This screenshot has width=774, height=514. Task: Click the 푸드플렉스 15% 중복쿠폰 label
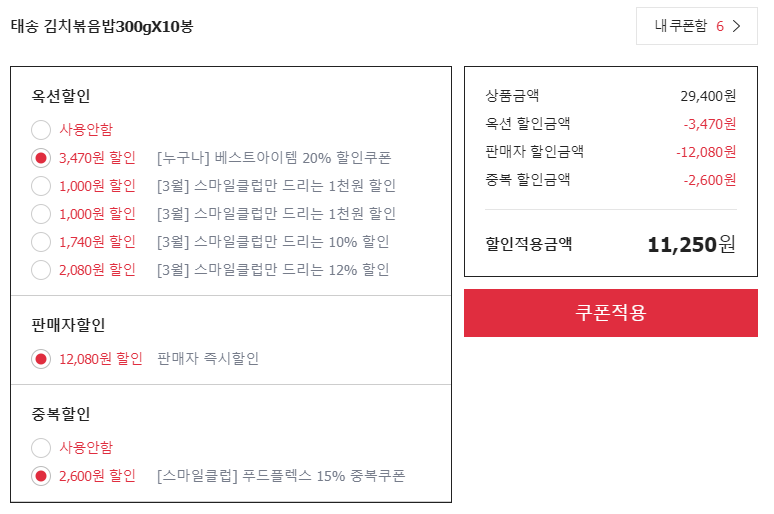tap(281, 476)
